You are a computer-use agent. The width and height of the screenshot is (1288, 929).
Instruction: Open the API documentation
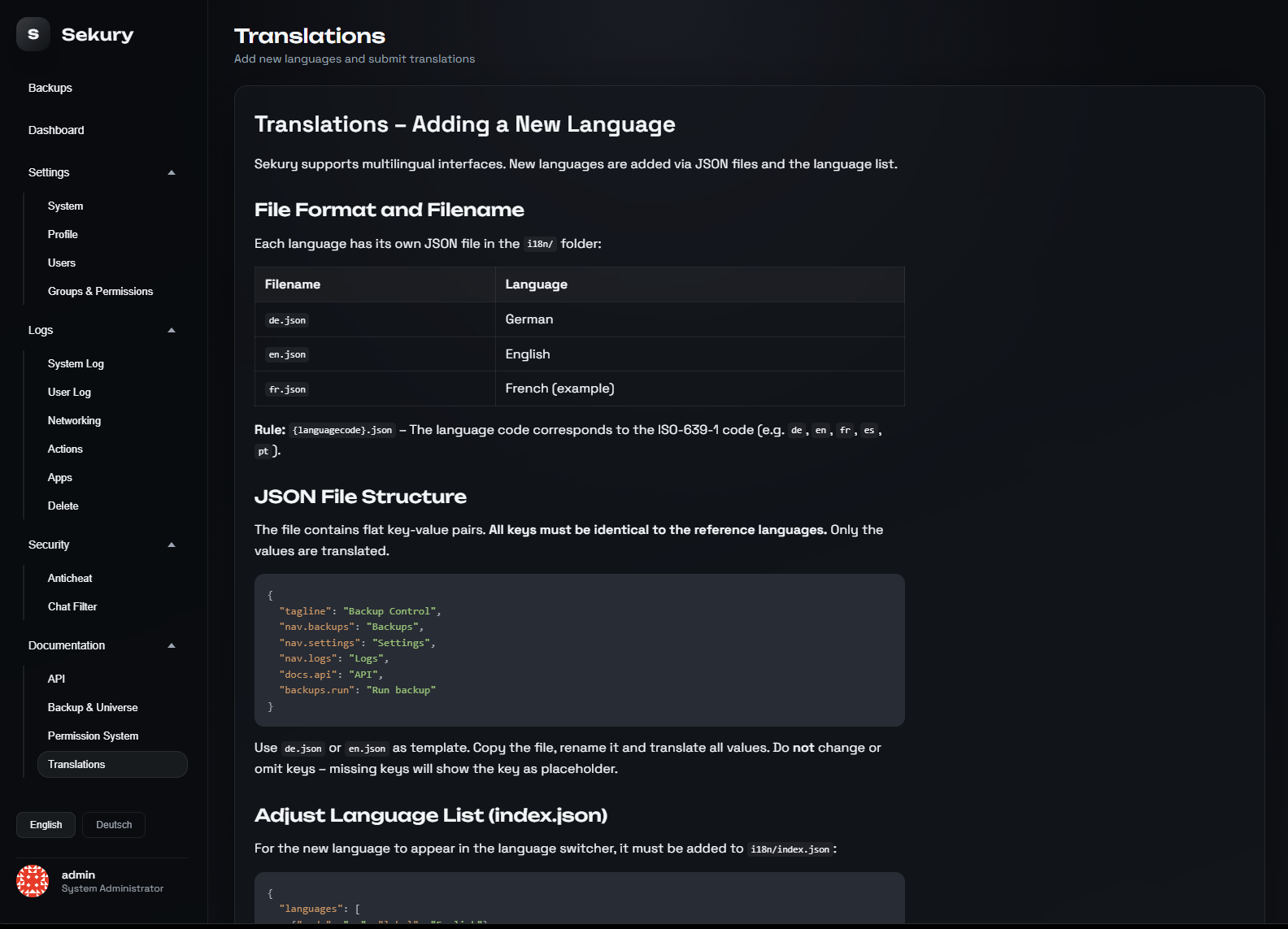pyautogui.click(x=56, y=679)
